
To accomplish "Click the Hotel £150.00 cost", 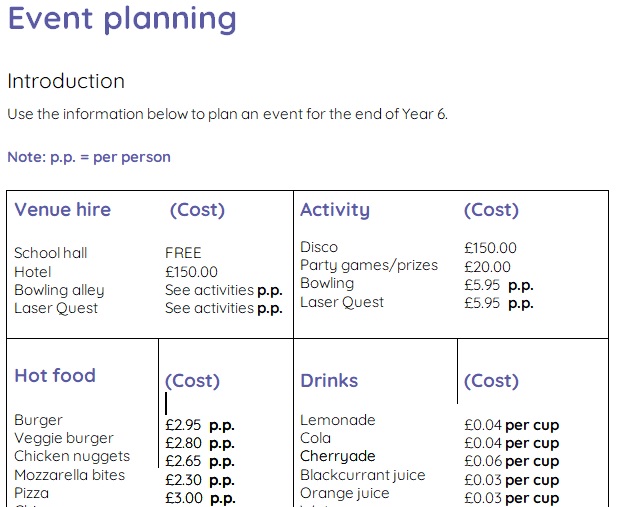I will click(x=191, y=272).
